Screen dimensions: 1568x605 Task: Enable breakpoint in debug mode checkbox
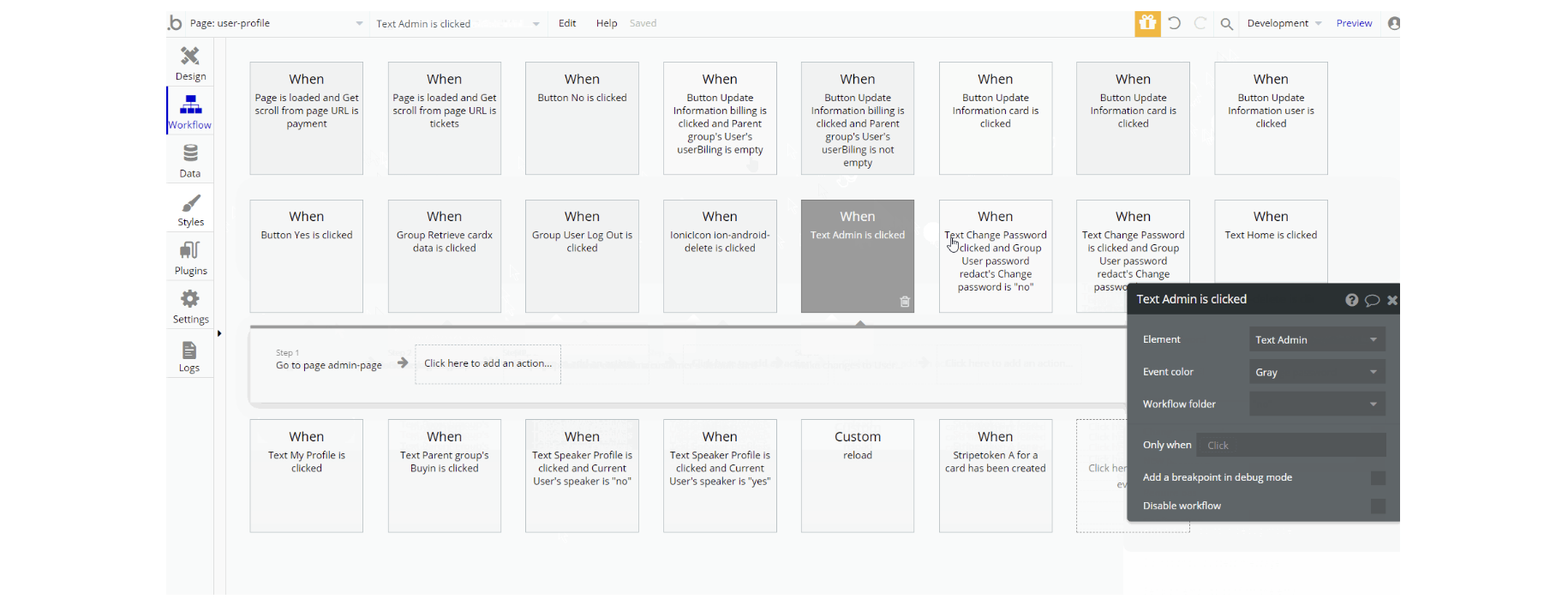point(1378,478)
